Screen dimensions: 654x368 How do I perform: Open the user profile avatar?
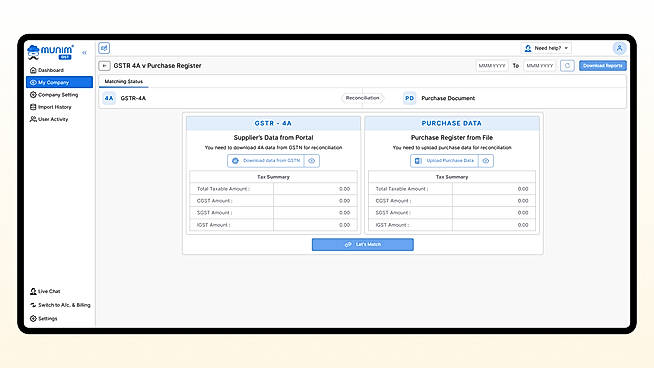tap(619, 48)
